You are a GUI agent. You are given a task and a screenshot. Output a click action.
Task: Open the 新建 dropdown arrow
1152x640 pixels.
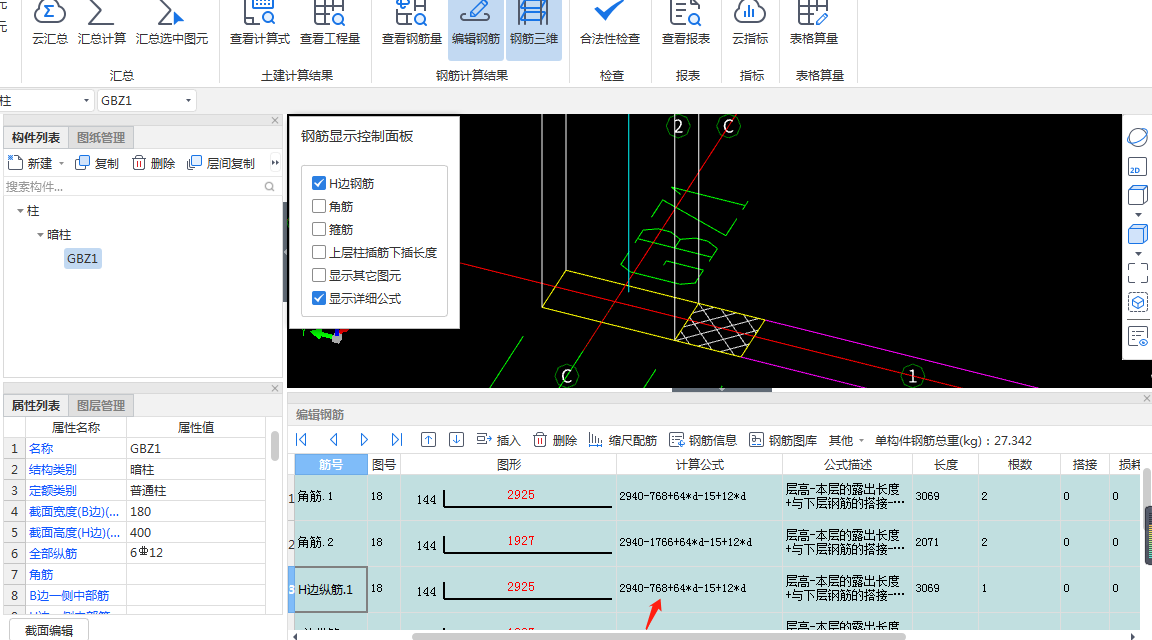(x=62, y=163)
